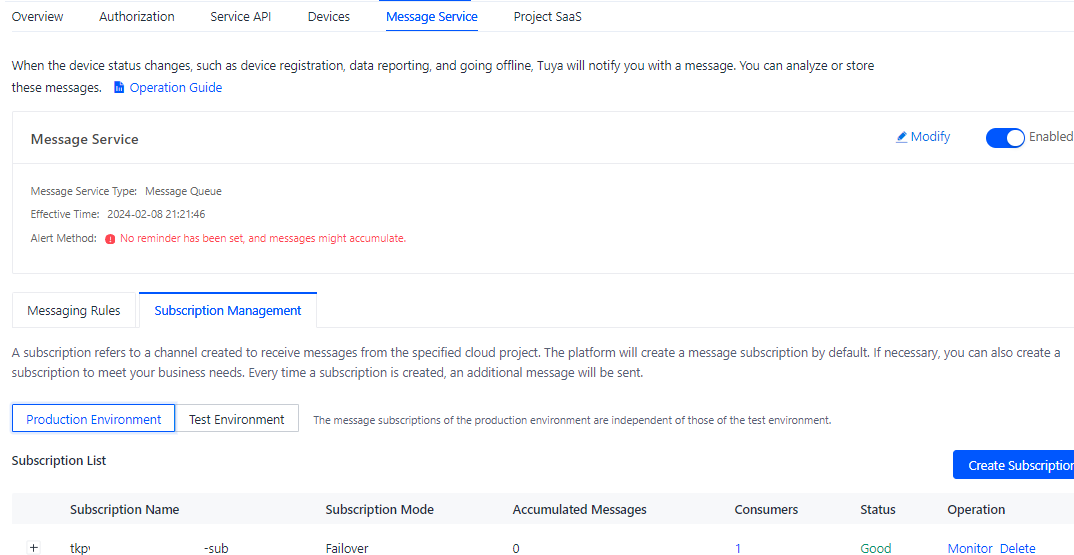Screen dimensions: 1074x555
Task: Select the Subscription Management tab
Action: coord(228,310)
